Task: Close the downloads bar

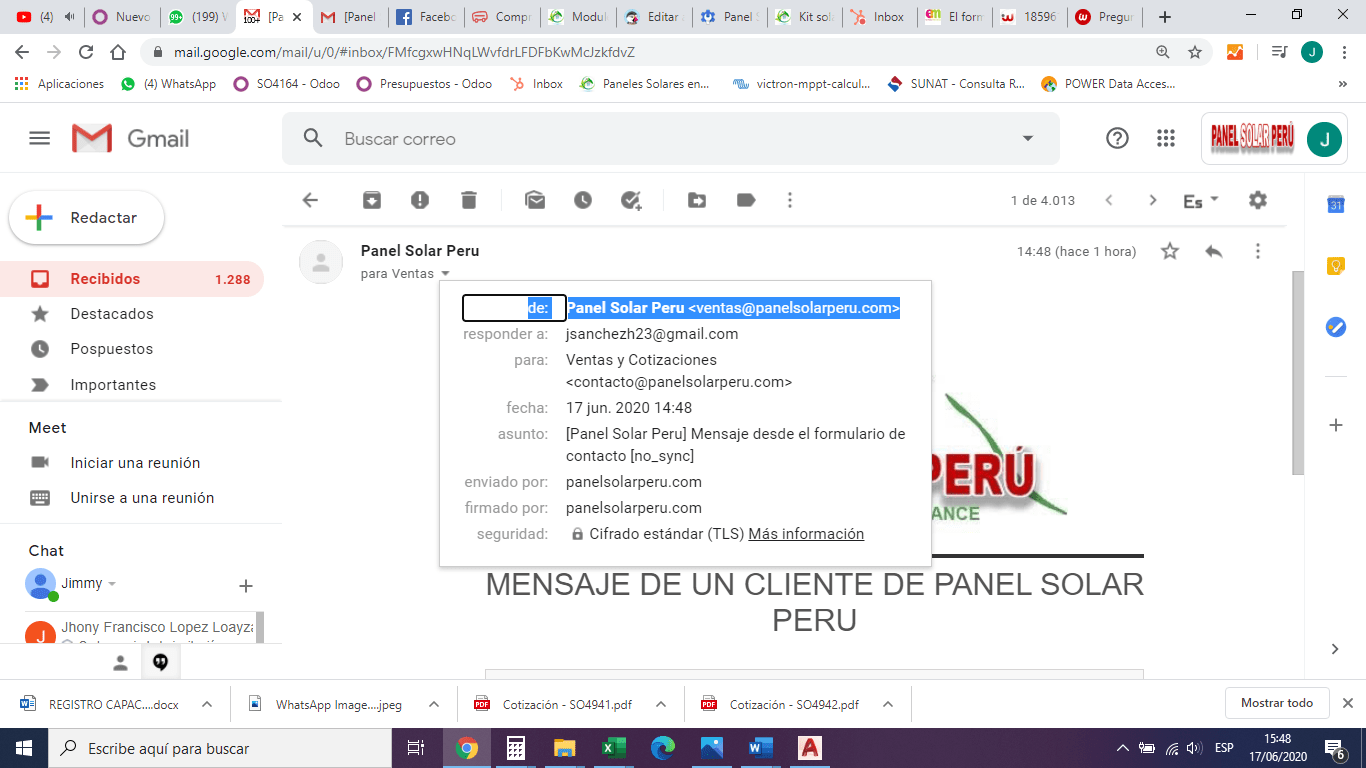Action: (1347, 703)
